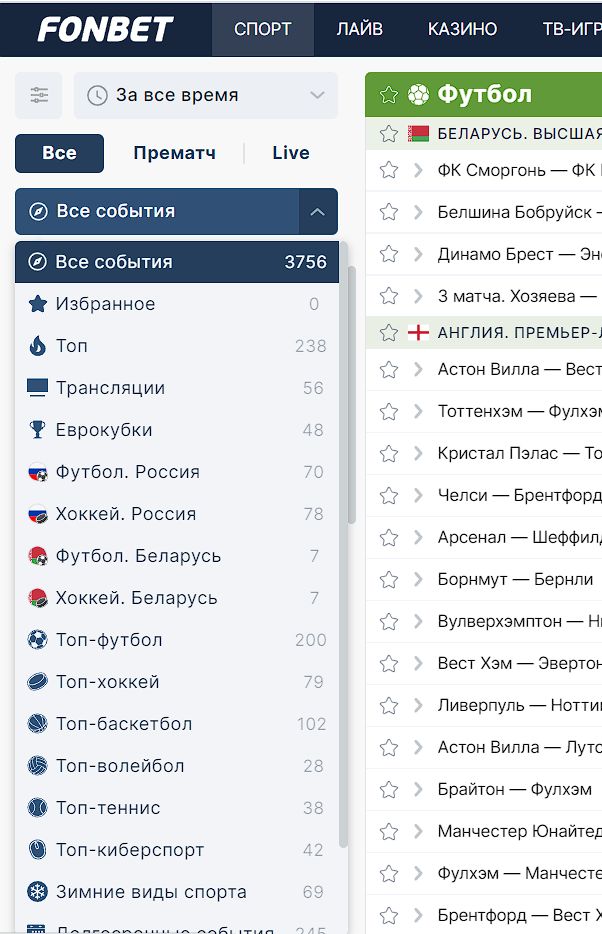Viewport: 602px width, 934px height.
Task: Collapse the Все события list arrow
Action: coord(318,211)
